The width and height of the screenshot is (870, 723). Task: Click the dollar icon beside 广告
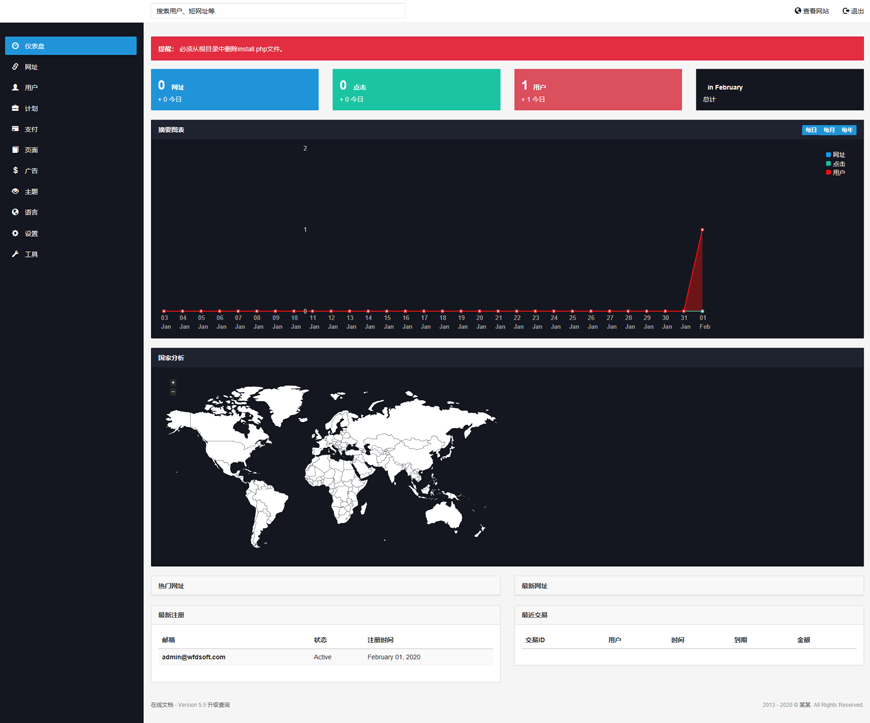point(15,171)
